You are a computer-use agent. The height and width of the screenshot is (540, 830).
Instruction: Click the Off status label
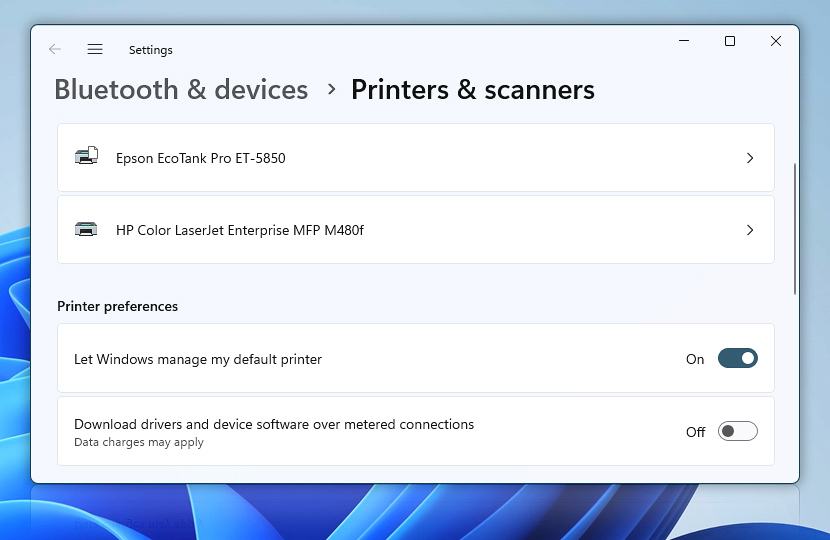click(696, 432)
